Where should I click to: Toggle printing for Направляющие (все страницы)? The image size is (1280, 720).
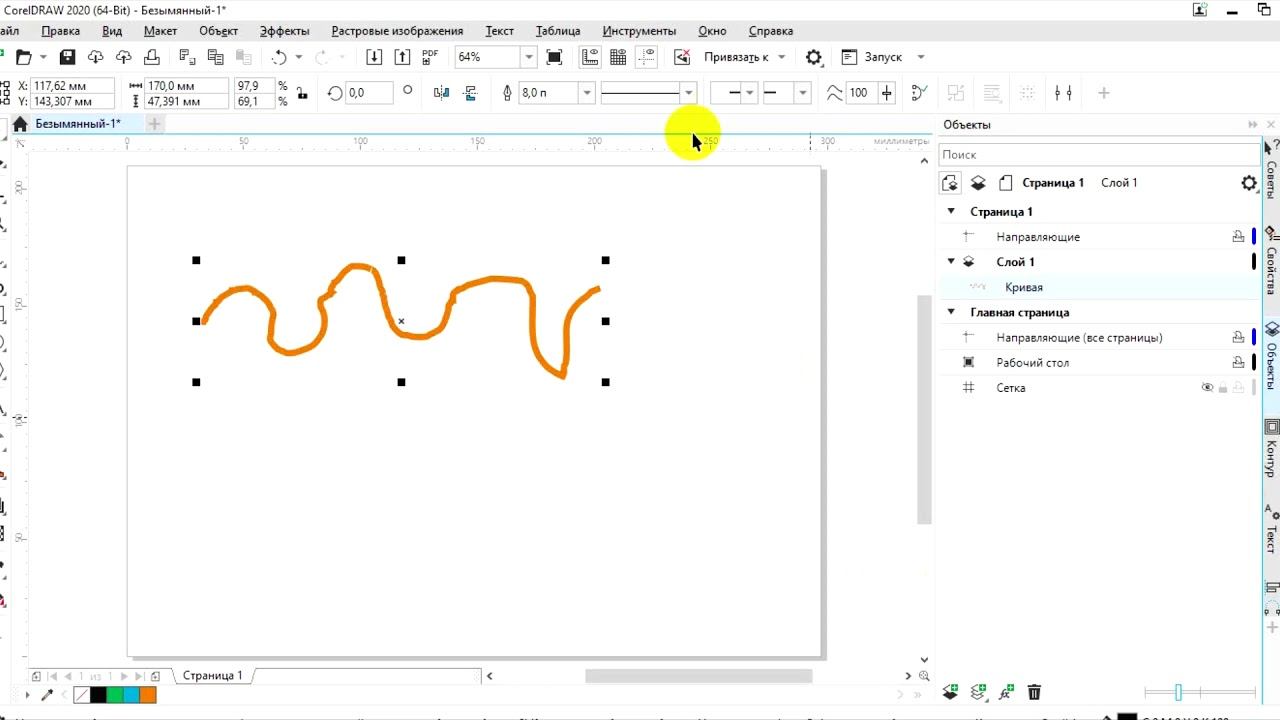click(1238, 337)
